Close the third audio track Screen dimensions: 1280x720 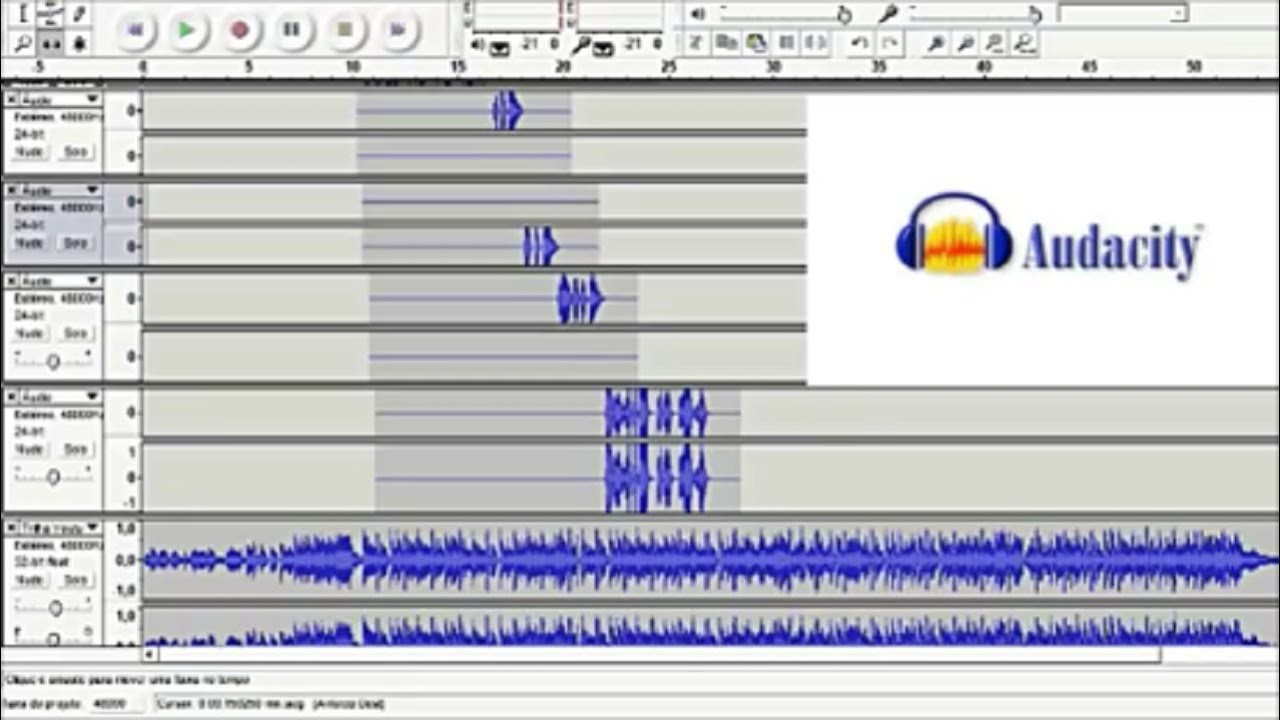11,281
